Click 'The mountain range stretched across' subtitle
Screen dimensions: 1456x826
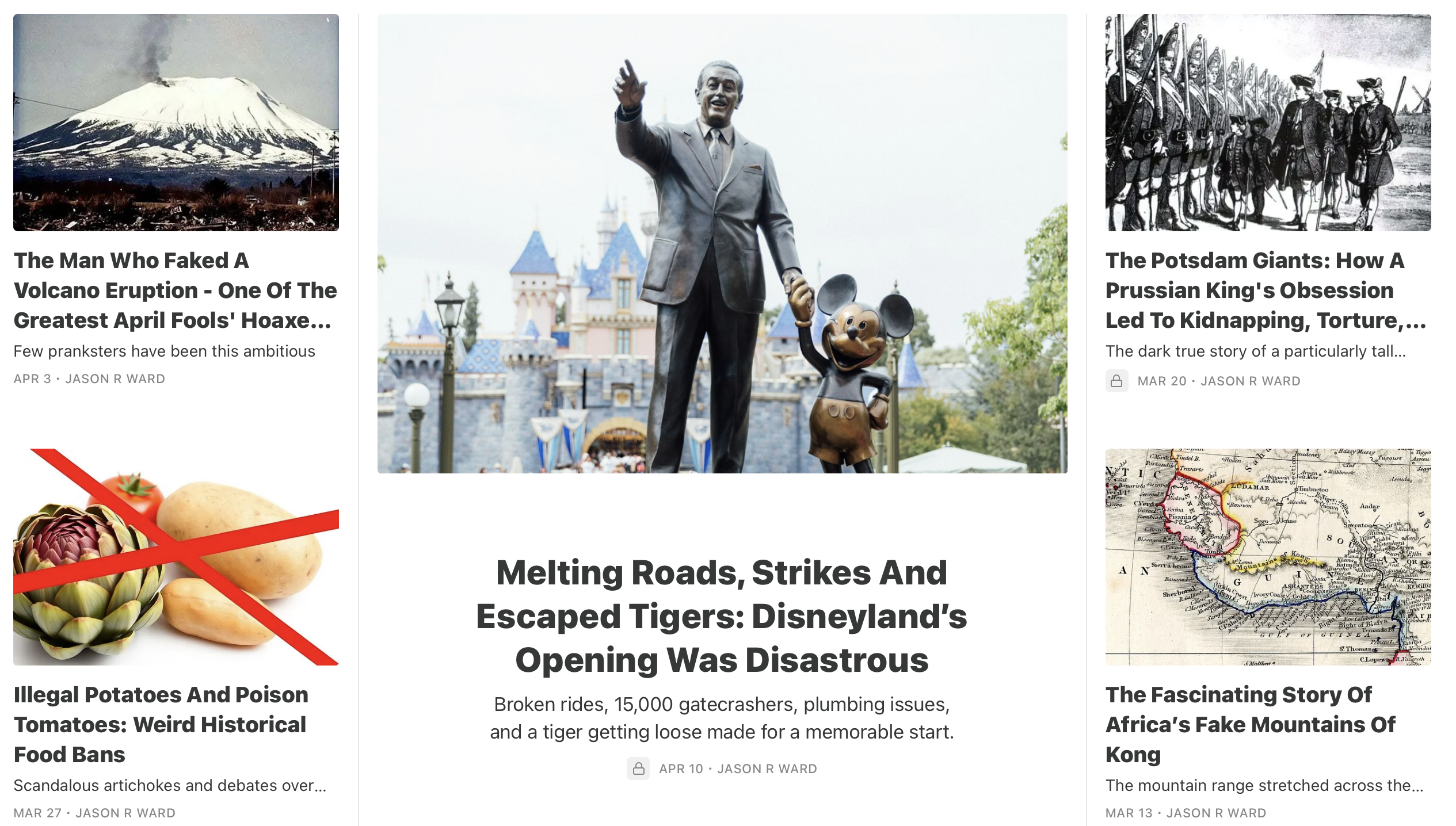click(x=1264, y=785)
